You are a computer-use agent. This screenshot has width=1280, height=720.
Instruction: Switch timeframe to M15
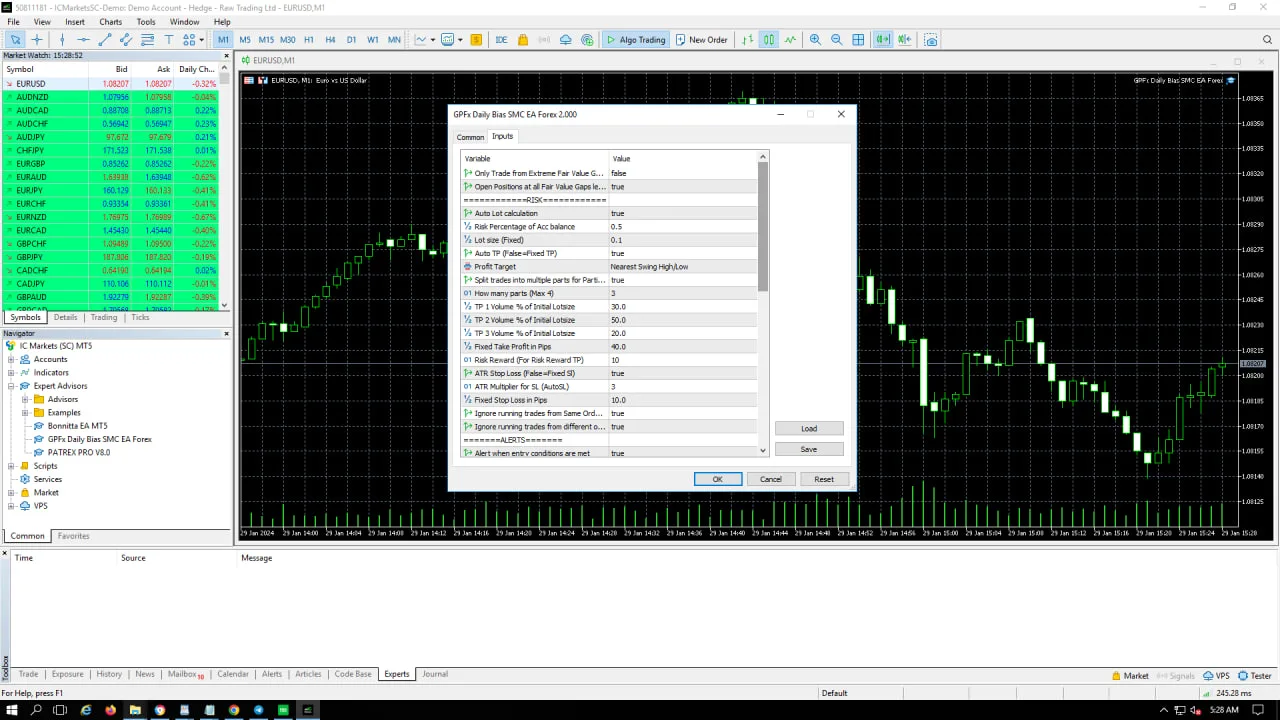[x=266, y=40]
